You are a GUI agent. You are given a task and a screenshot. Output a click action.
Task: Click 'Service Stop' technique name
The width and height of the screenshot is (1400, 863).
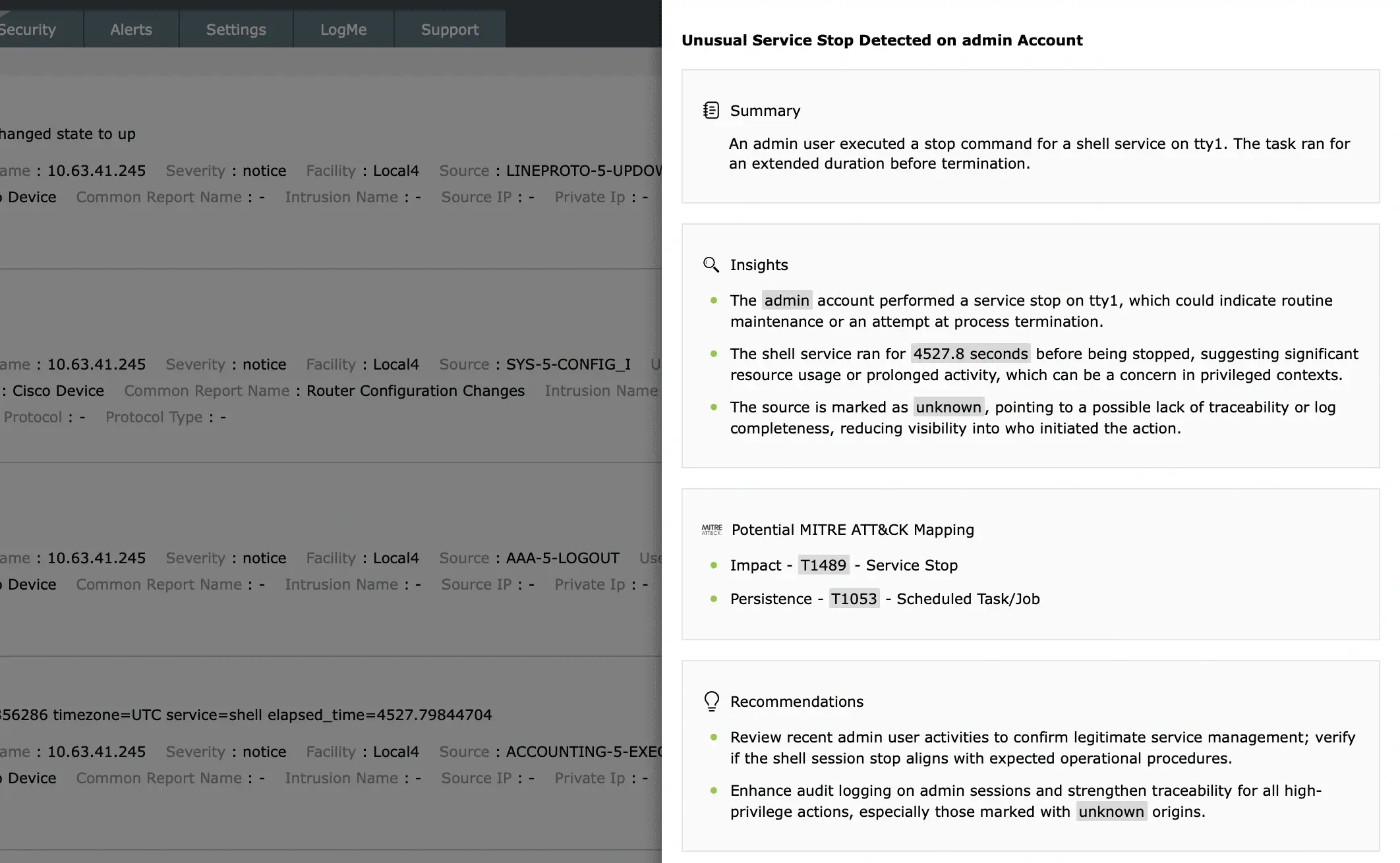point(912,565)
